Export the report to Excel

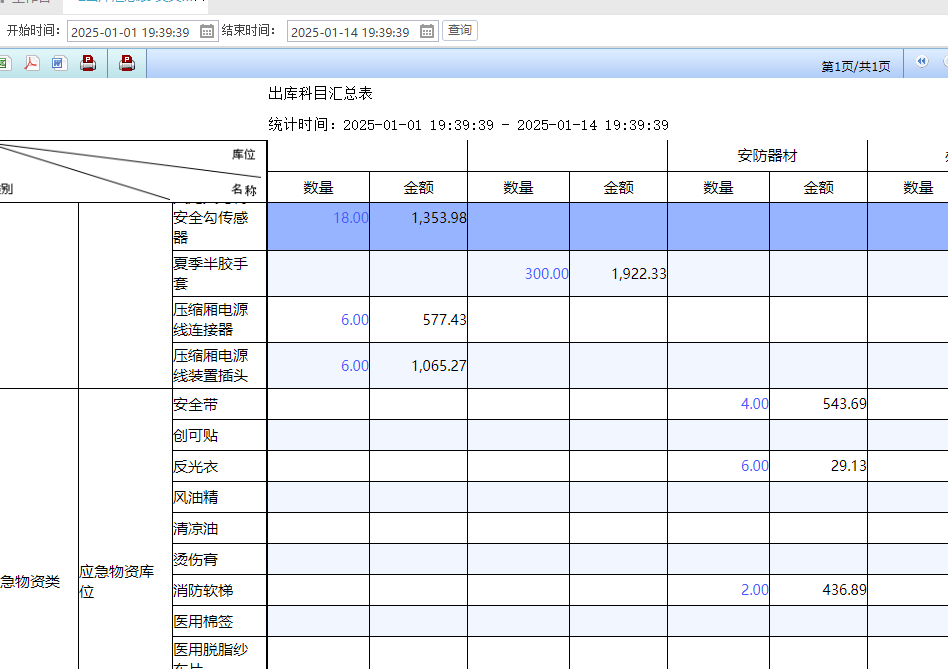pyautogui.click(x=4, y=64)
